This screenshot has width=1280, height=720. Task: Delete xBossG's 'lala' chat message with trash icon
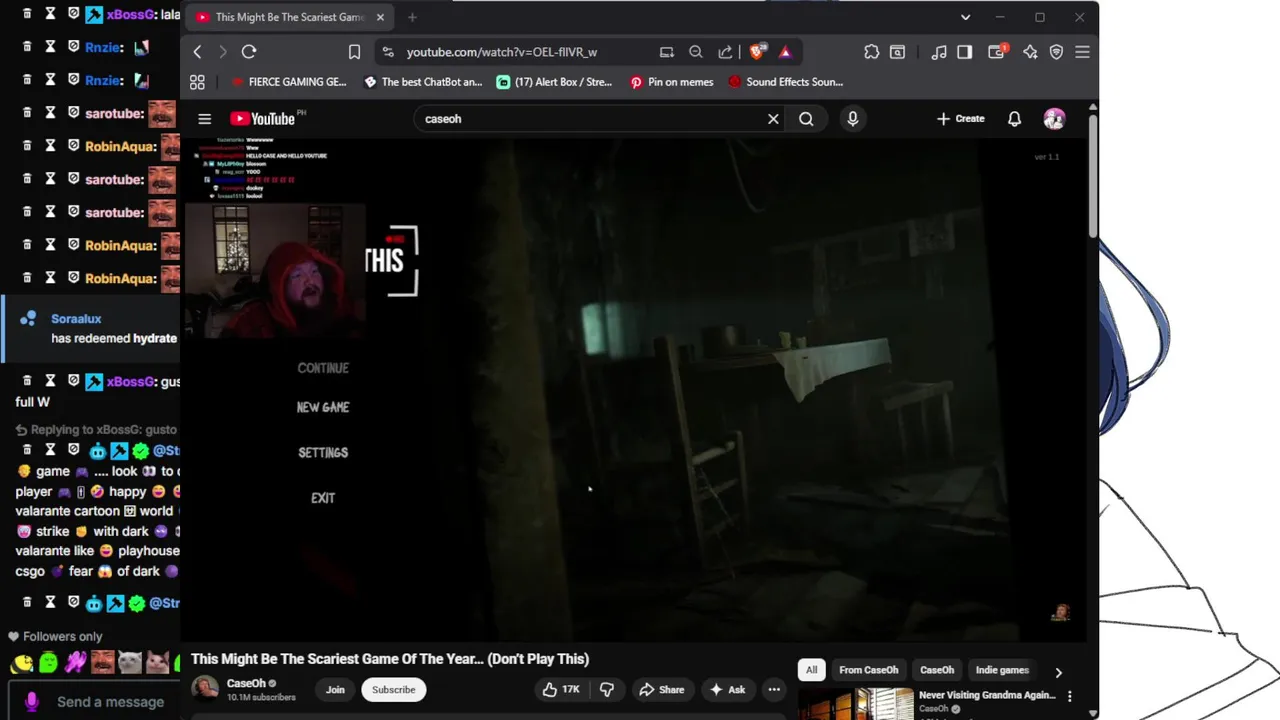pyautogui.click(x=27, y=14)
